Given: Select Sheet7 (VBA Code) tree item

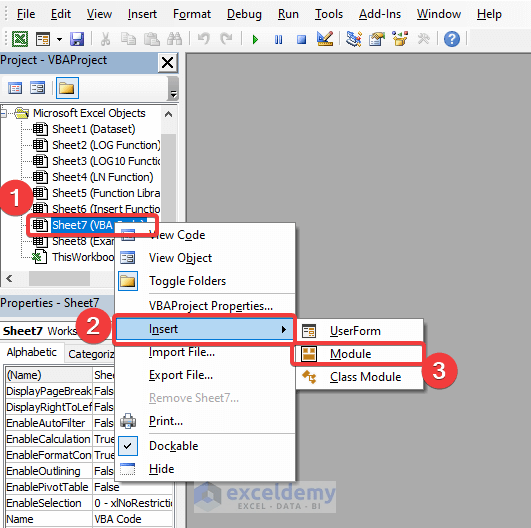Looking at the screenshot, I should pyautogui.click(x=82, y=225).
